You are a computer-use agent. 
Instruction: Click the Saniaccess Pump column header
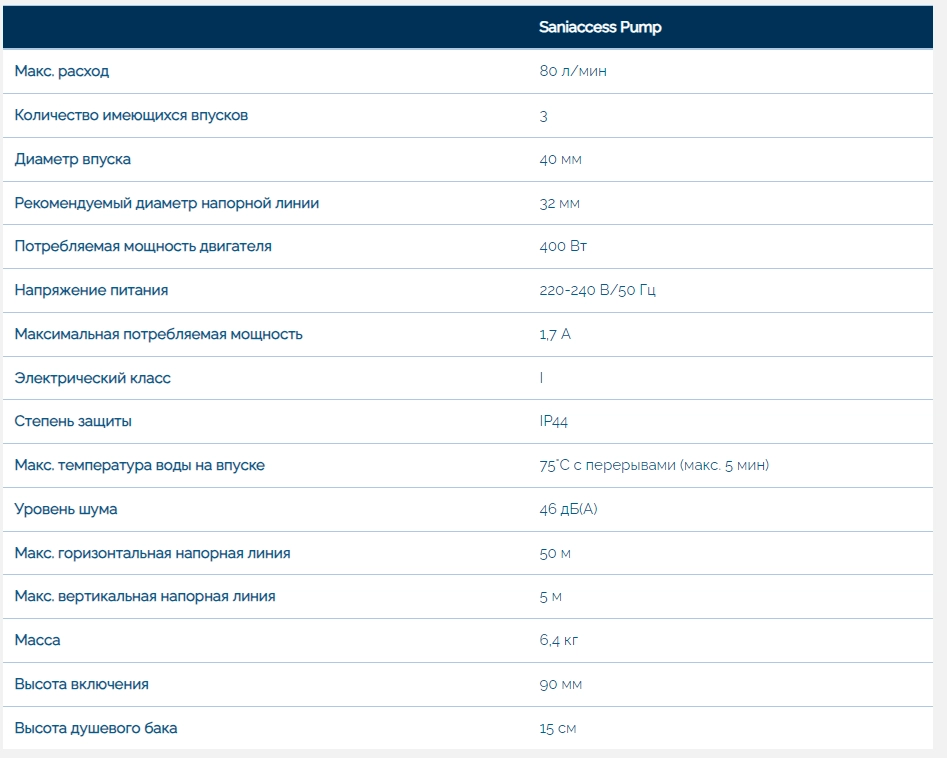click(600, 27)
